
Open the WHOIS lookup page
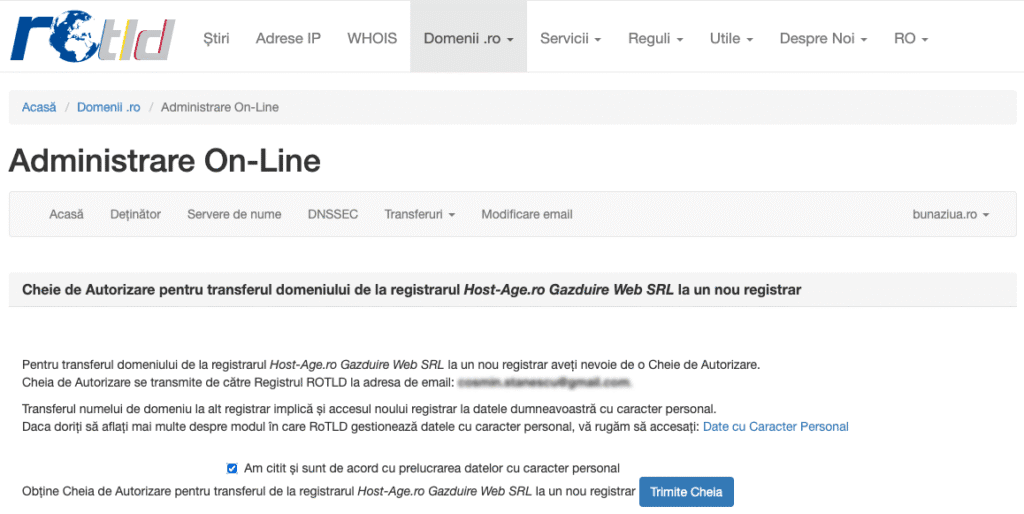click(x=372, y=38)
